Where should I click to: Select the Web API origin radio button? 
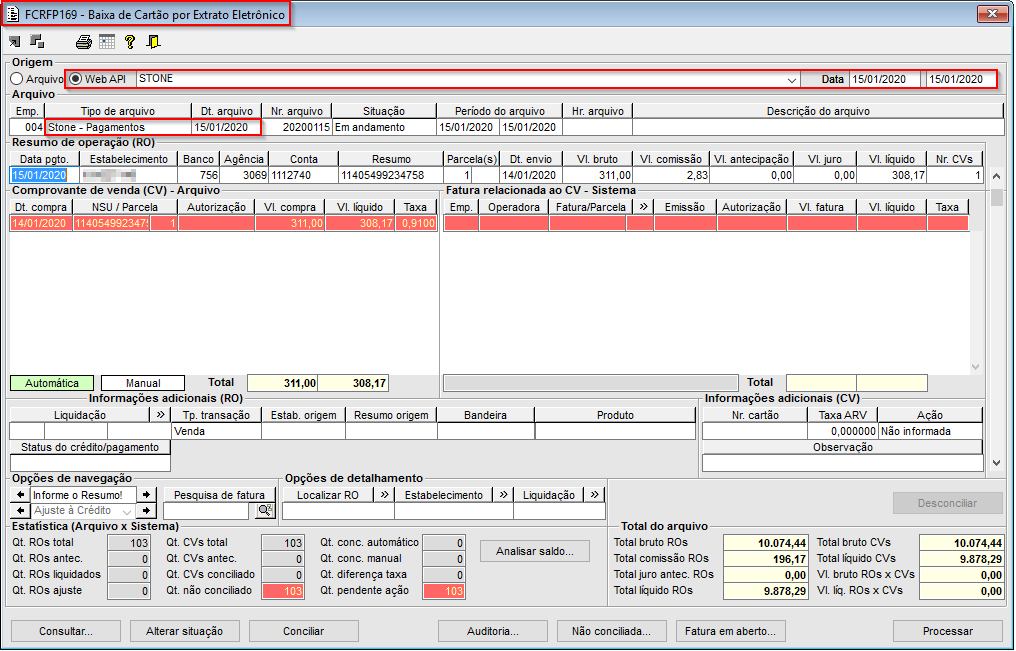tap(76, 79)
